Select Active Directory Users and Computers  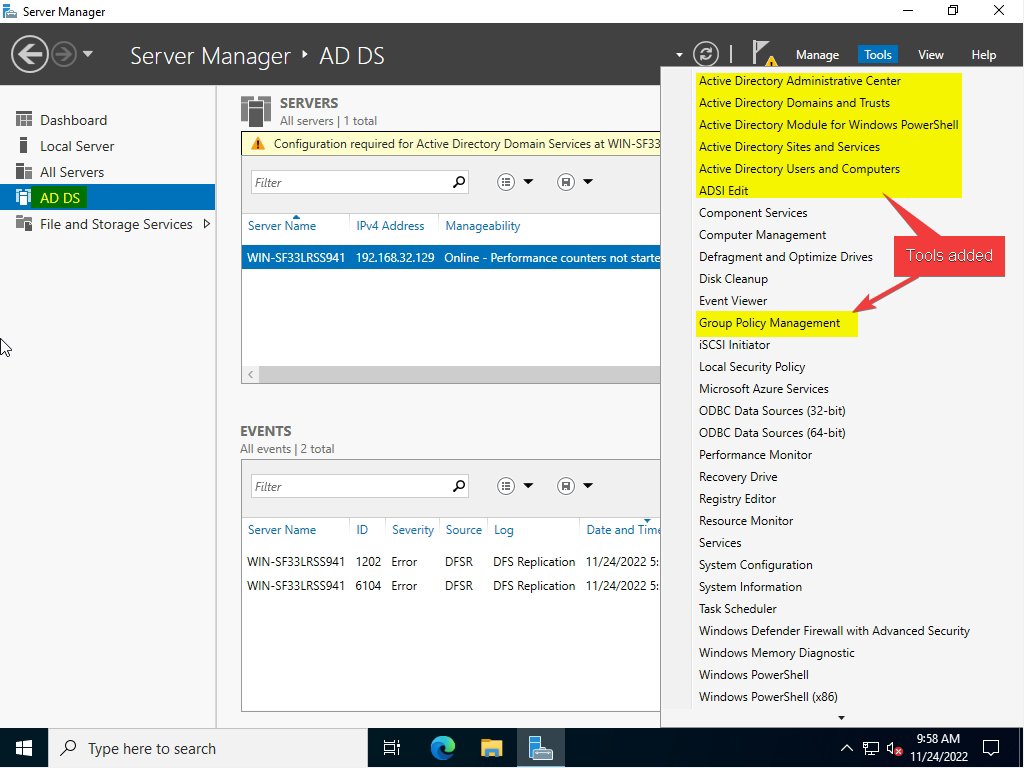click(x=799, y=169)
